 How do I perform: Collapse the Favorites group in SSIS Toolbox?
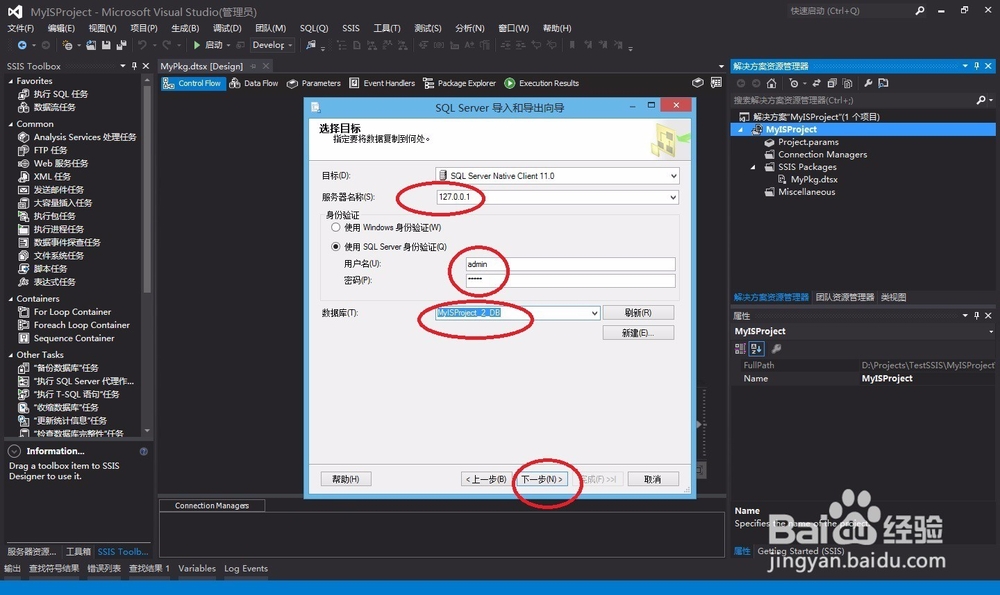coord(11,81)
